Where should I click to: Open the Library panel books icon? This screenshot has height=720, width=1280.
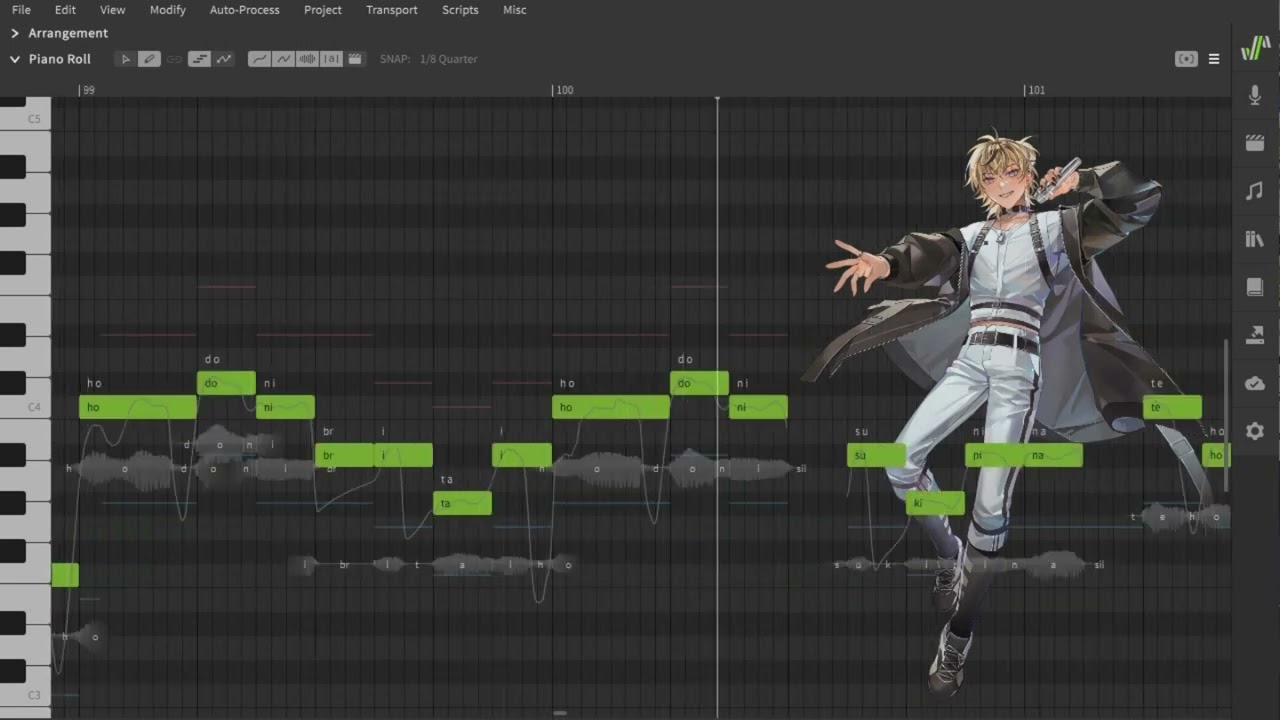tap(1255, 239)
